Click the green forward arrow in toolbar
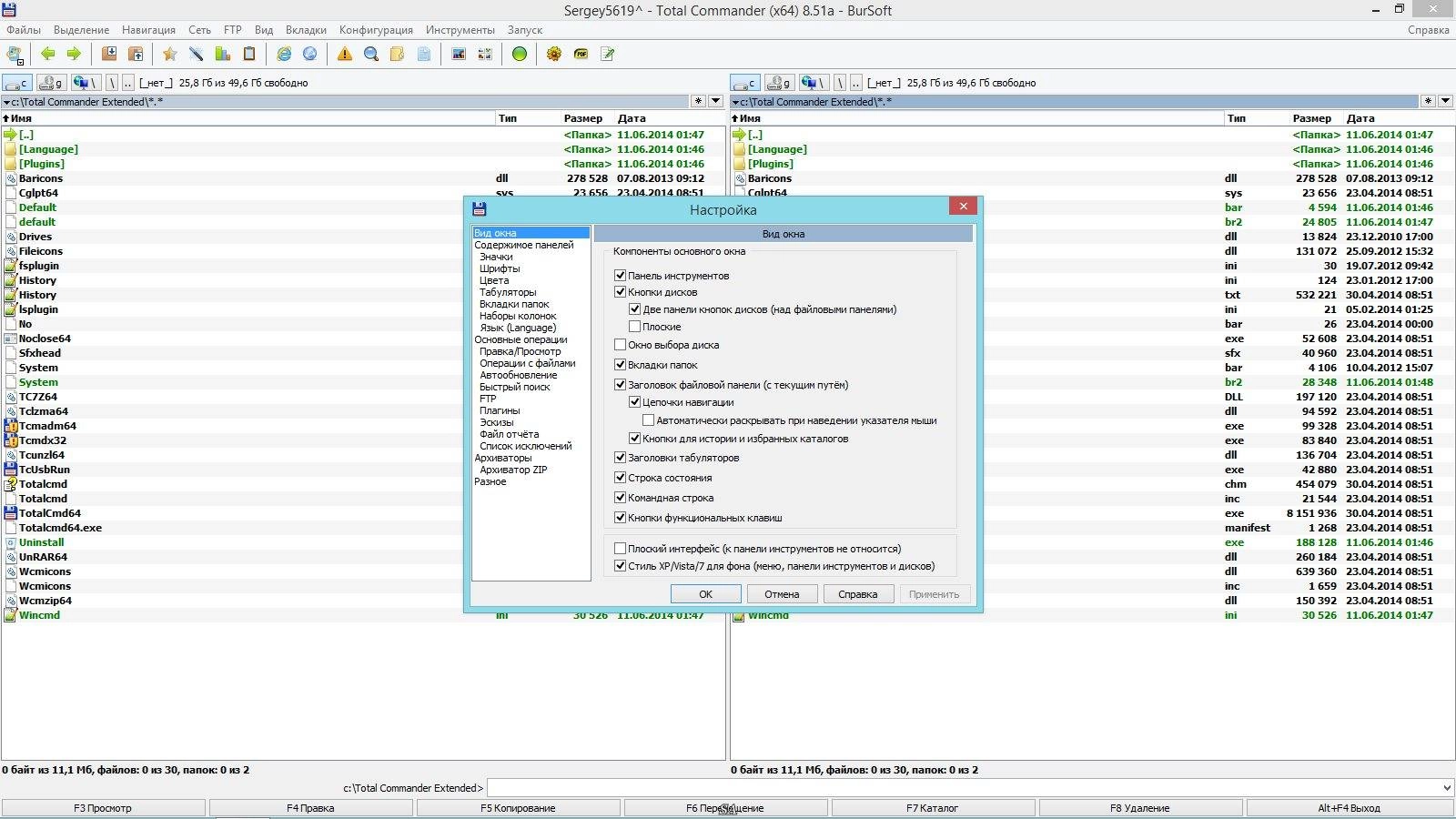This screenshot has width=1456, height=819. 74,54
